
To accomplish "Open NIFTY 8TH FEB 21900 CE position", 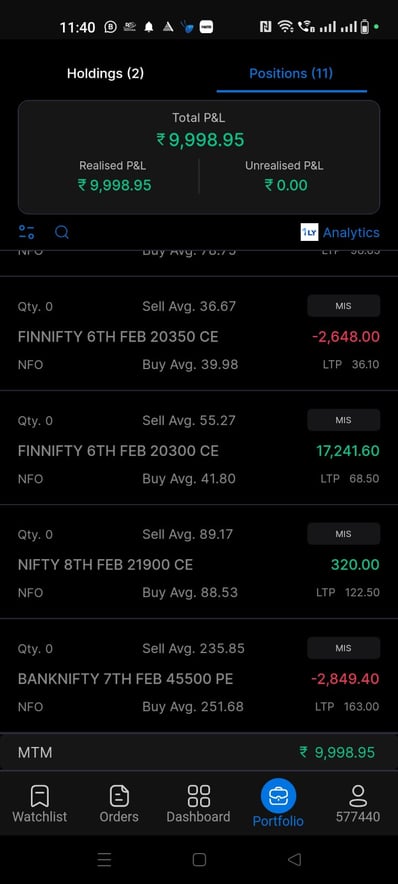I will (x=199, y=562).
